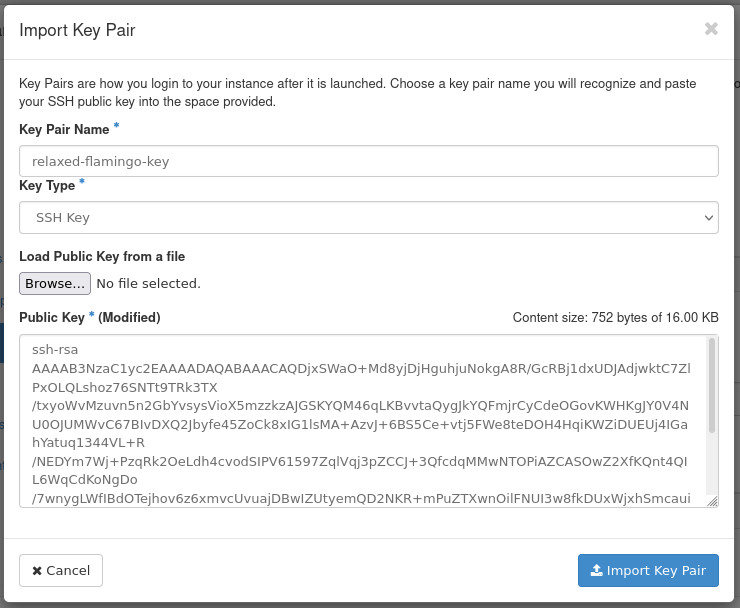The height and width of the screenshot is (608, 740).
Task: Click the "Load Public Key from a file" label
Action: [x=102, y=257]
